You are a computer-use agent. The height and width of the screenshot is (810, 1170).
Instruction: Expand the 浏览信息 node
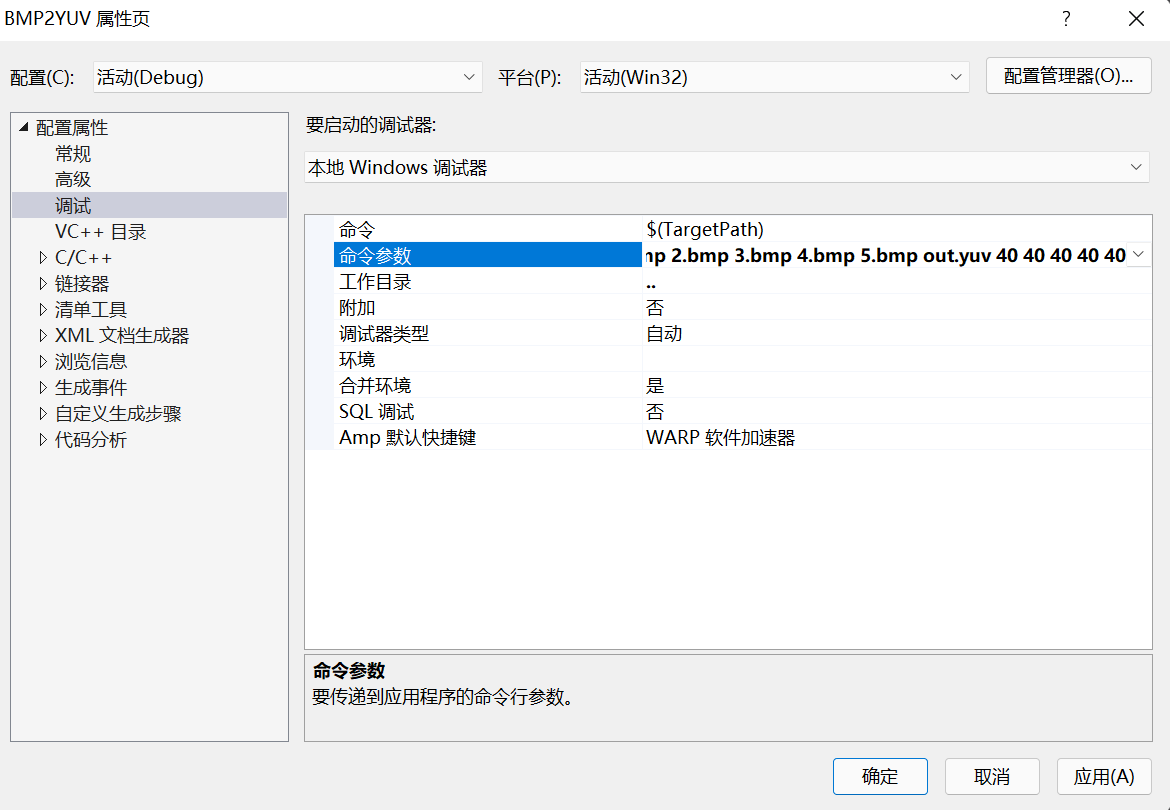click(42, 361)
